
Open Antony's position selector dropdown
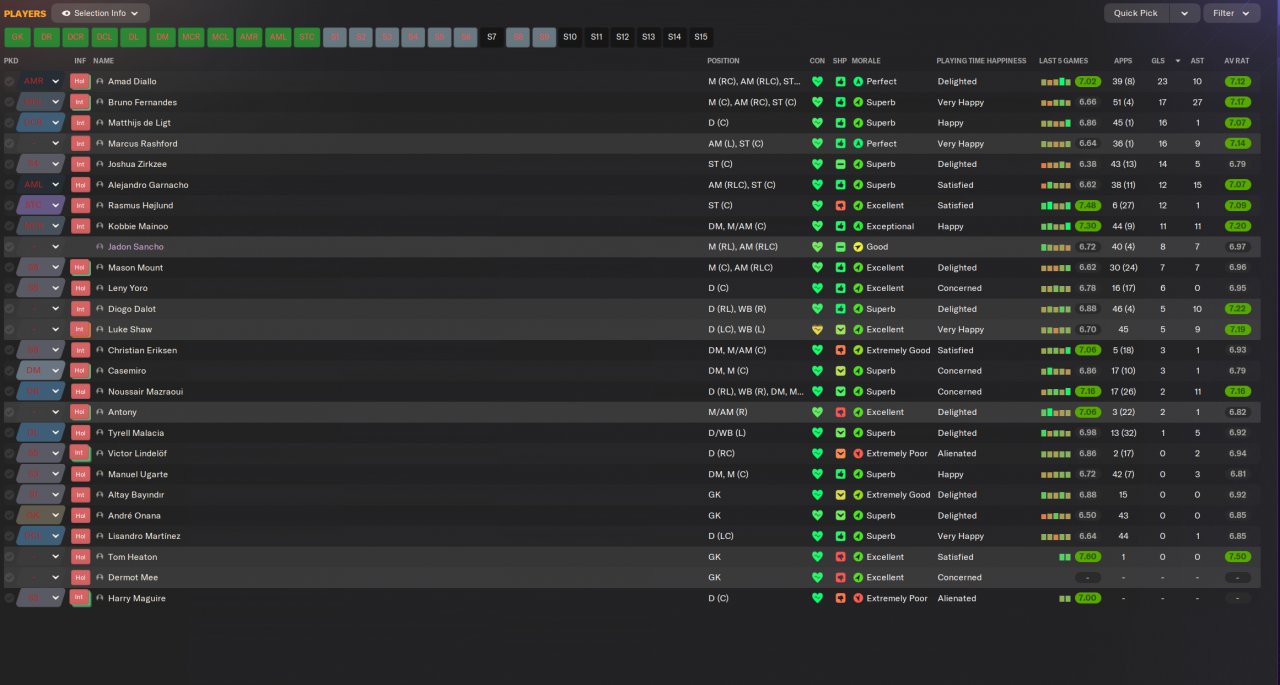[41, 412]
